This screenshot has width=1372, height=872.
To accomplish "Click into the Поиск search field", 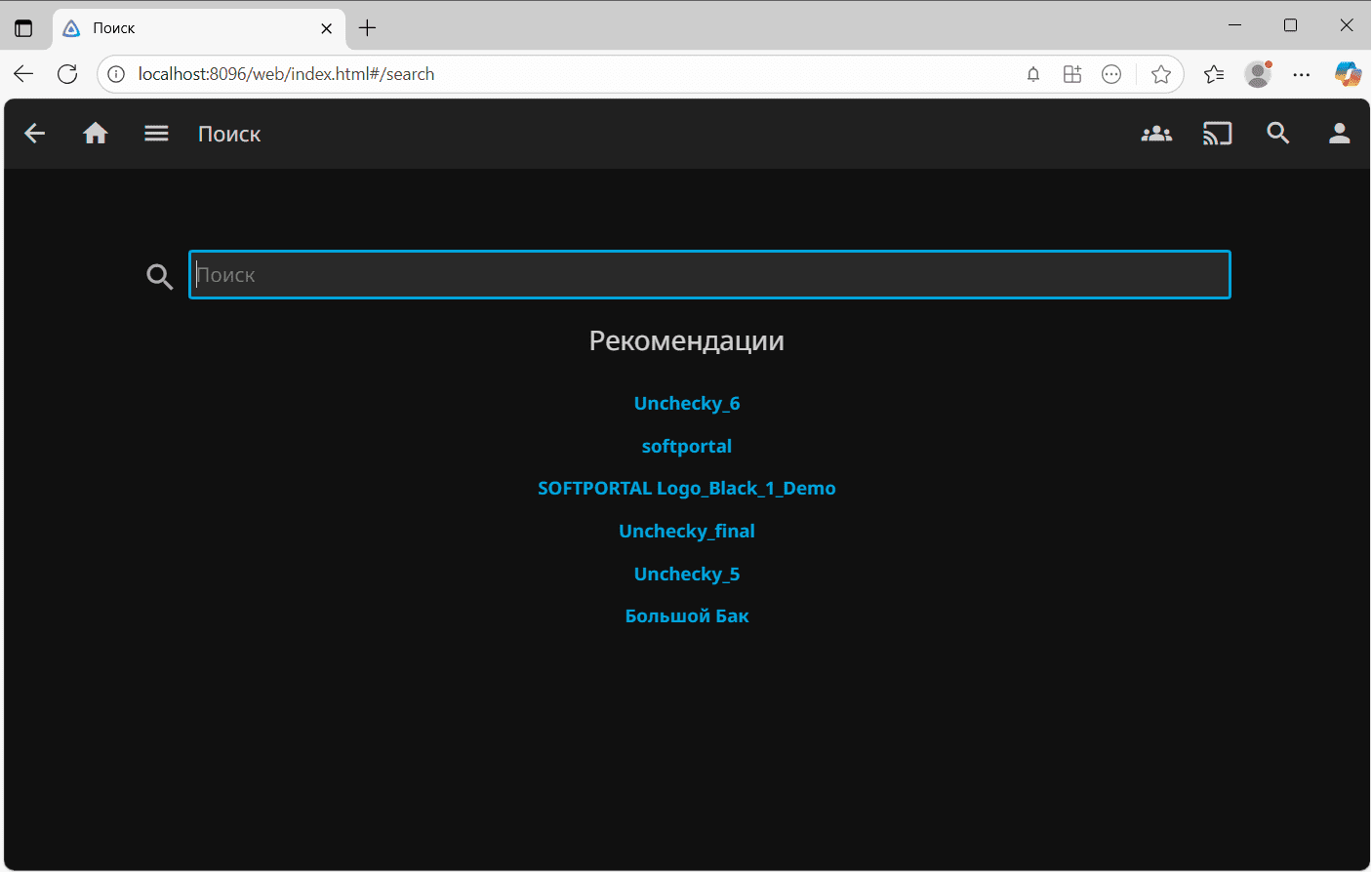I will point(709,275).
